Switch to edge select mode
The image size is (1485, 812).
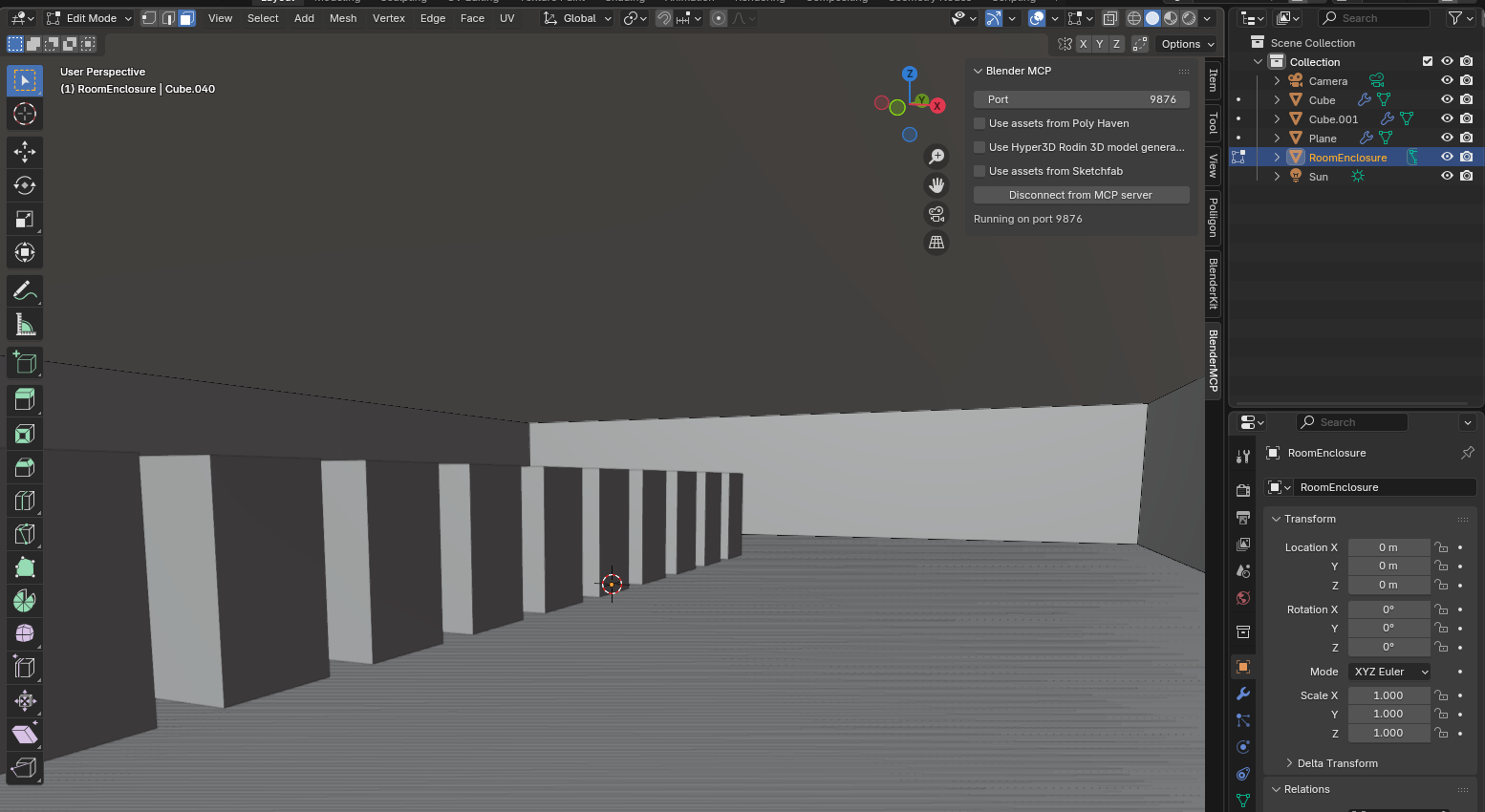(x=168, y=18)
